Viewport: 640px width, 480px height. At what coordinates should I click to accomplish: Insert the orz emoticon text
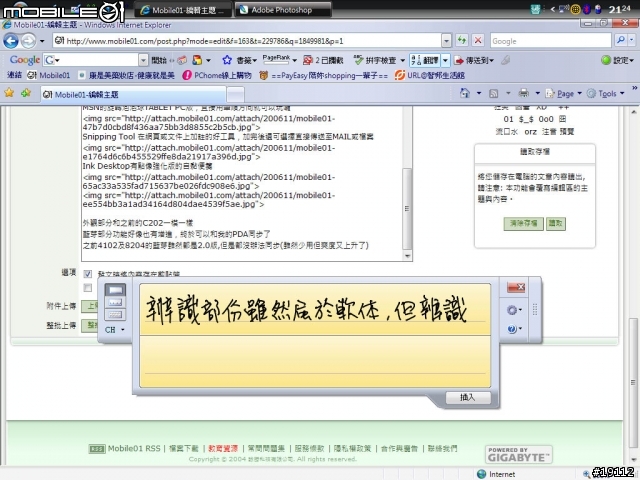tap(530, 131)
